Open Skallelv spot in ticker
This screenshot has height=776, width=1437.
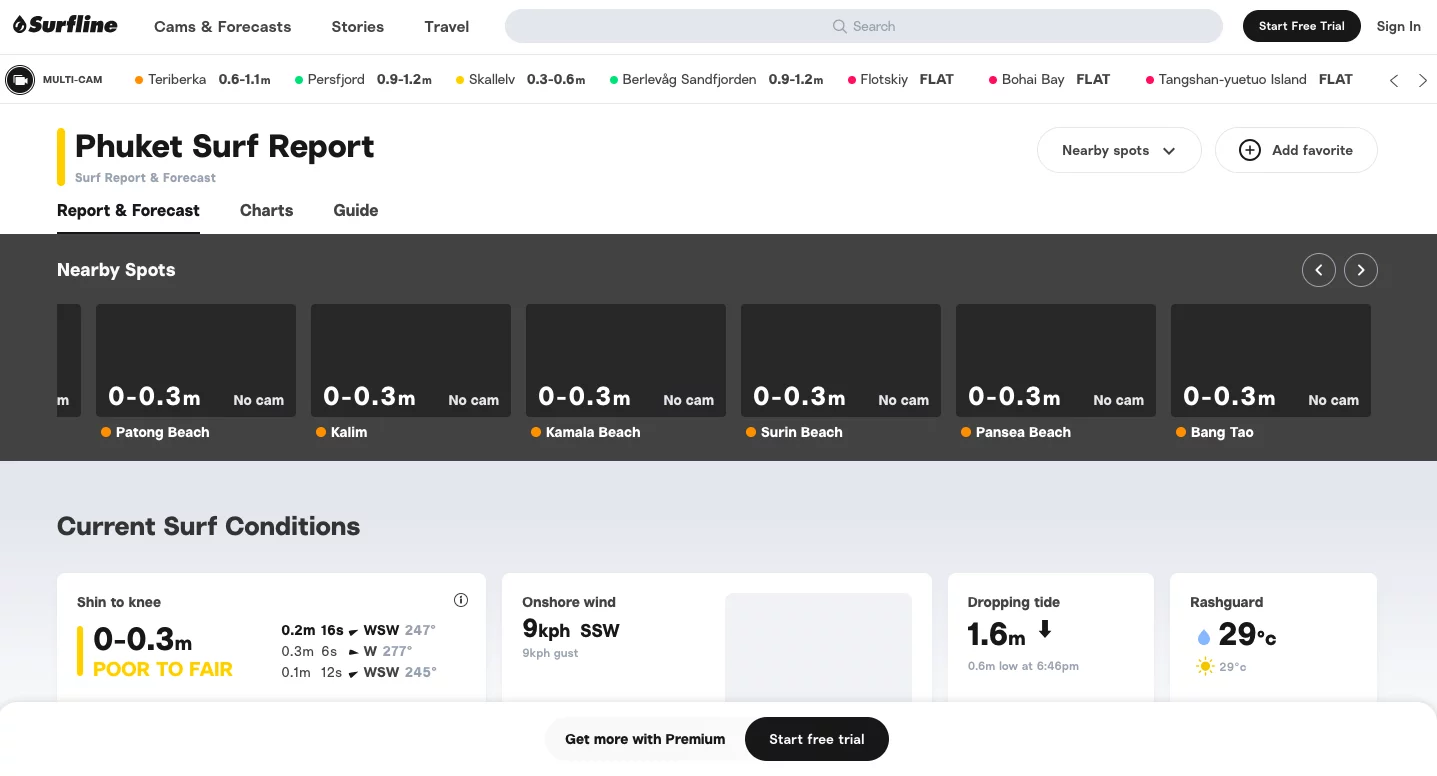click(x=521, y=79)
